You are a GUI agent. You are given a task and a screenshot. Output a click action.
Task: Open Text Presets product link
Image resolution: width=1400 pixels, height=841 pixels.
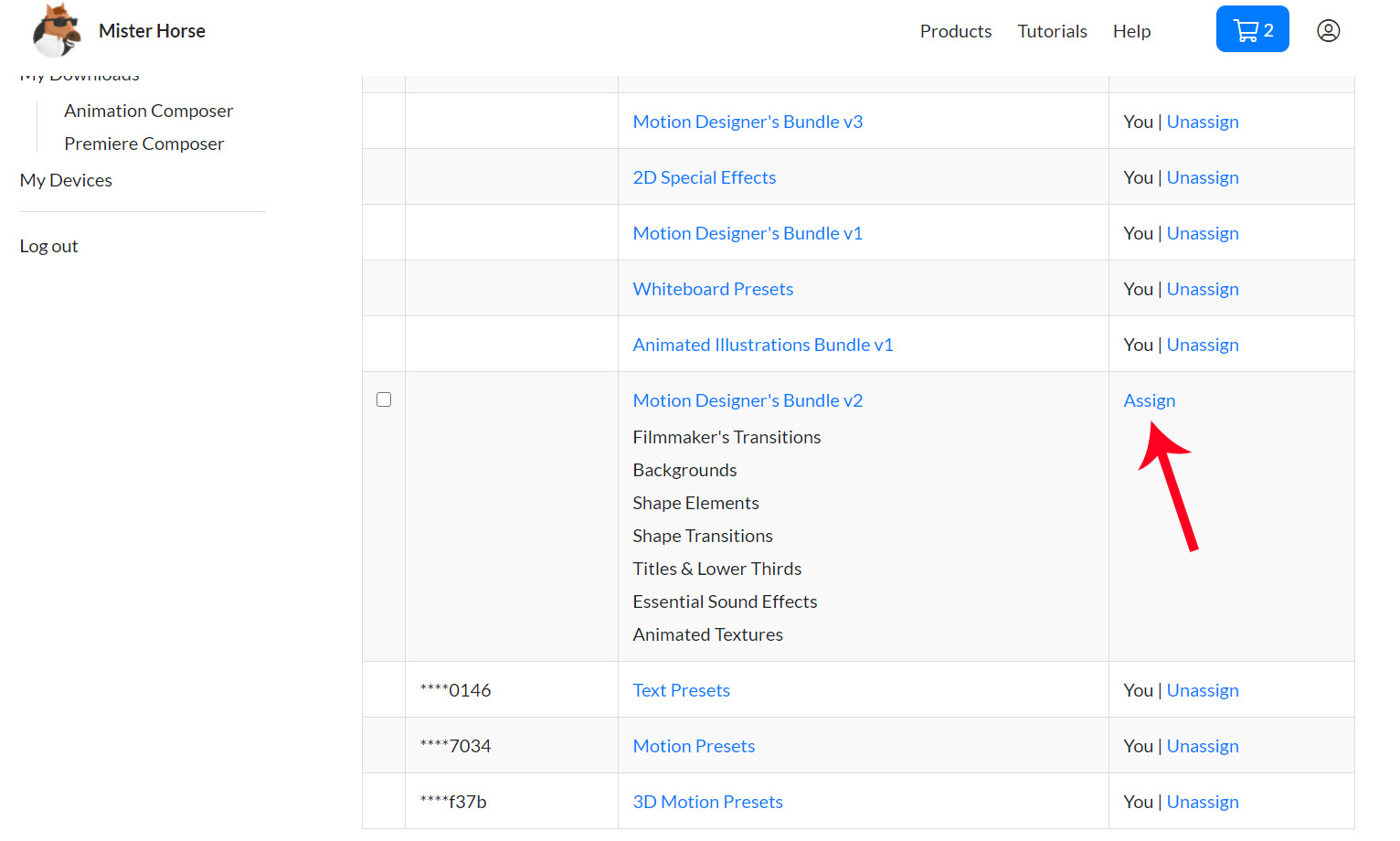(681, 690)
